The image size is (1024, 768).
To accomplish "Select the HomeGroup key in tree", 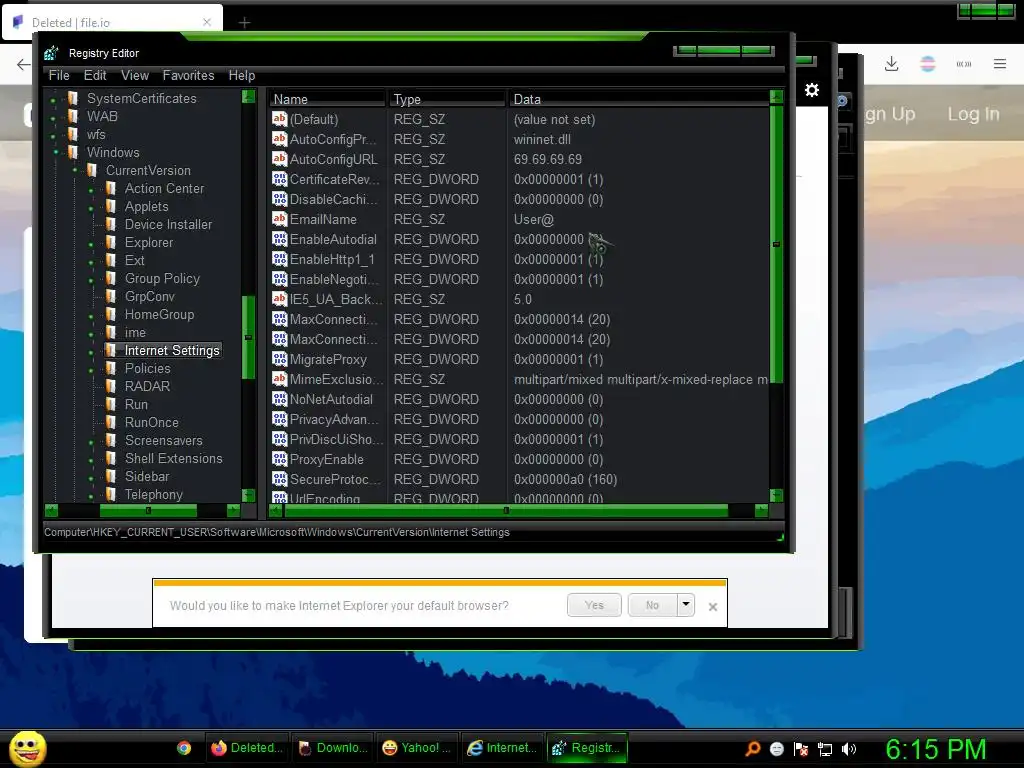I will (159, 314).
